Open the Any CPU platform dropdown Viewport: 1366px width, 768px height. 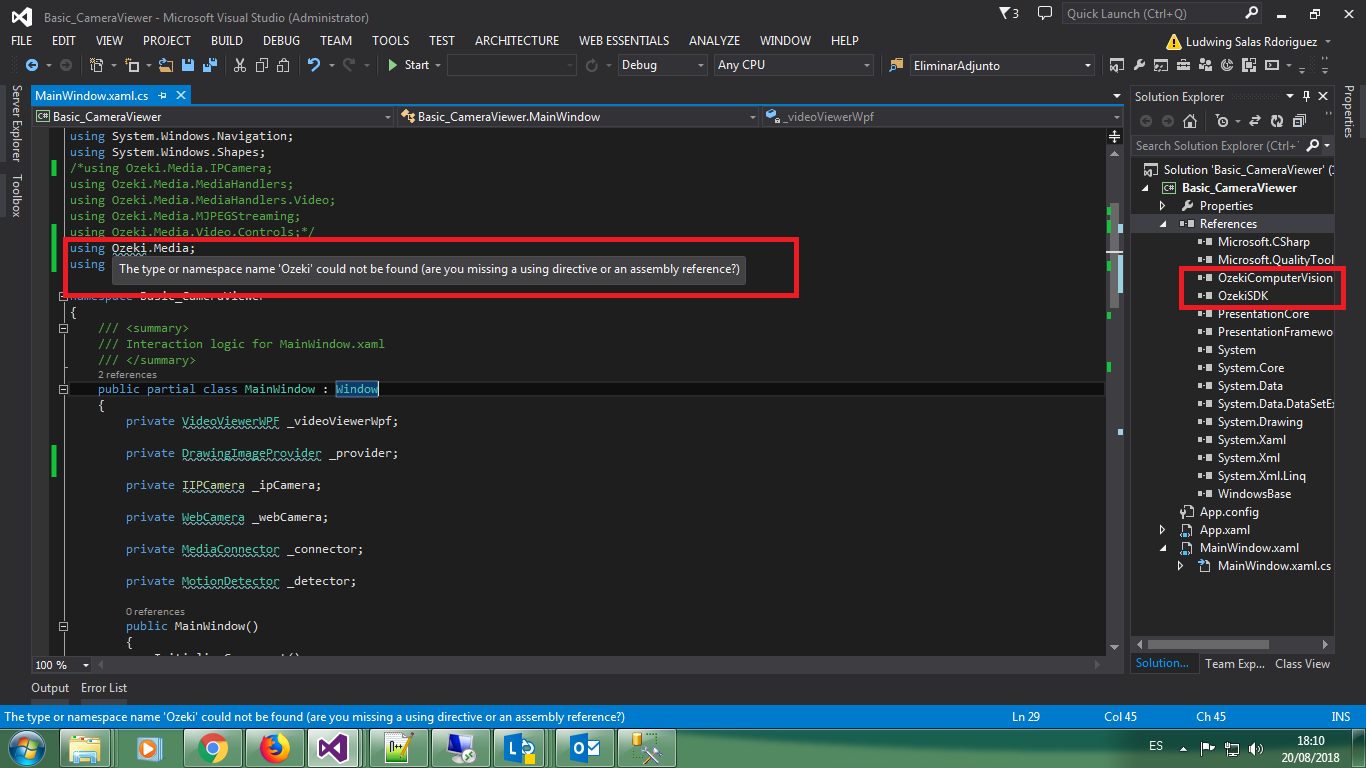(x=794, y=65)
